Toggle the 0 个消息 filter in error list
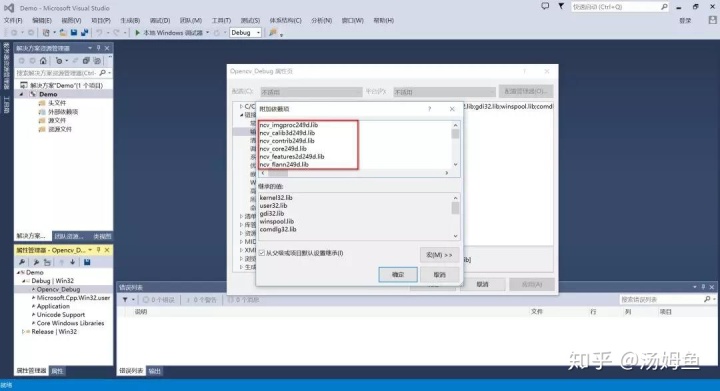 pyautogui.click(x=243, y=300)
